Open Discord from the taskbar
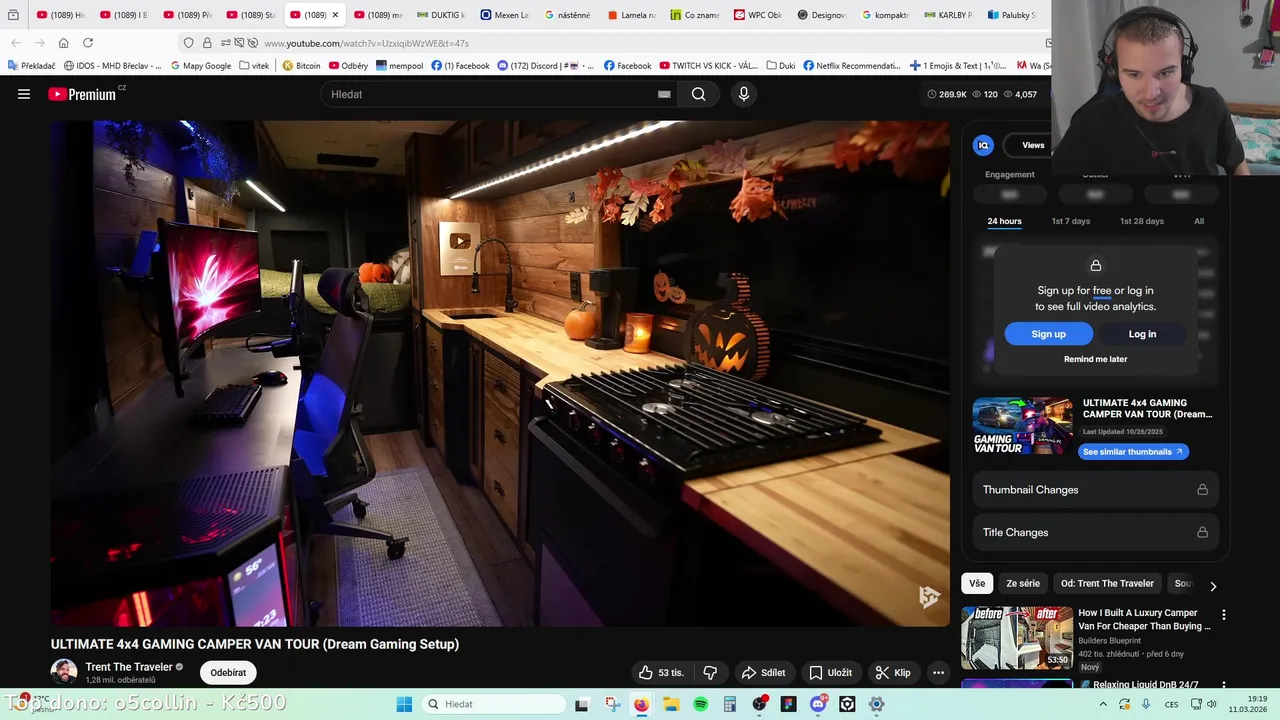1280x720 pixels. (x=818, y=704)
